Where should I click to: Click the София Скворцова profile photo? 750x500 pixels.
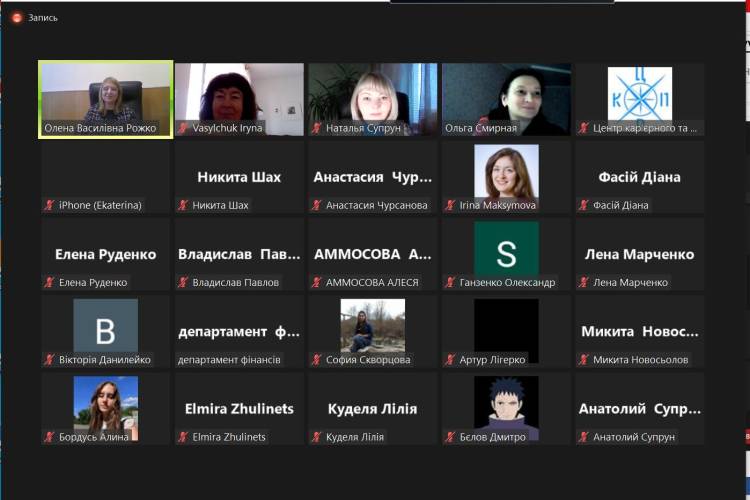pyautogui.click(x=372, y=326)
